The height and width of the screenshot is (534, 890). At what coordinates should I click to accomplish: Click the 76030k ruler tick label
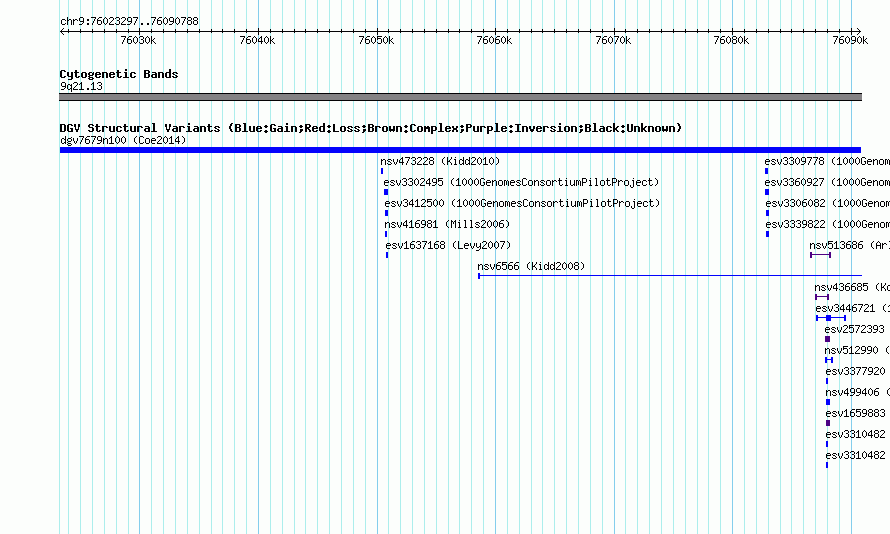138,40
